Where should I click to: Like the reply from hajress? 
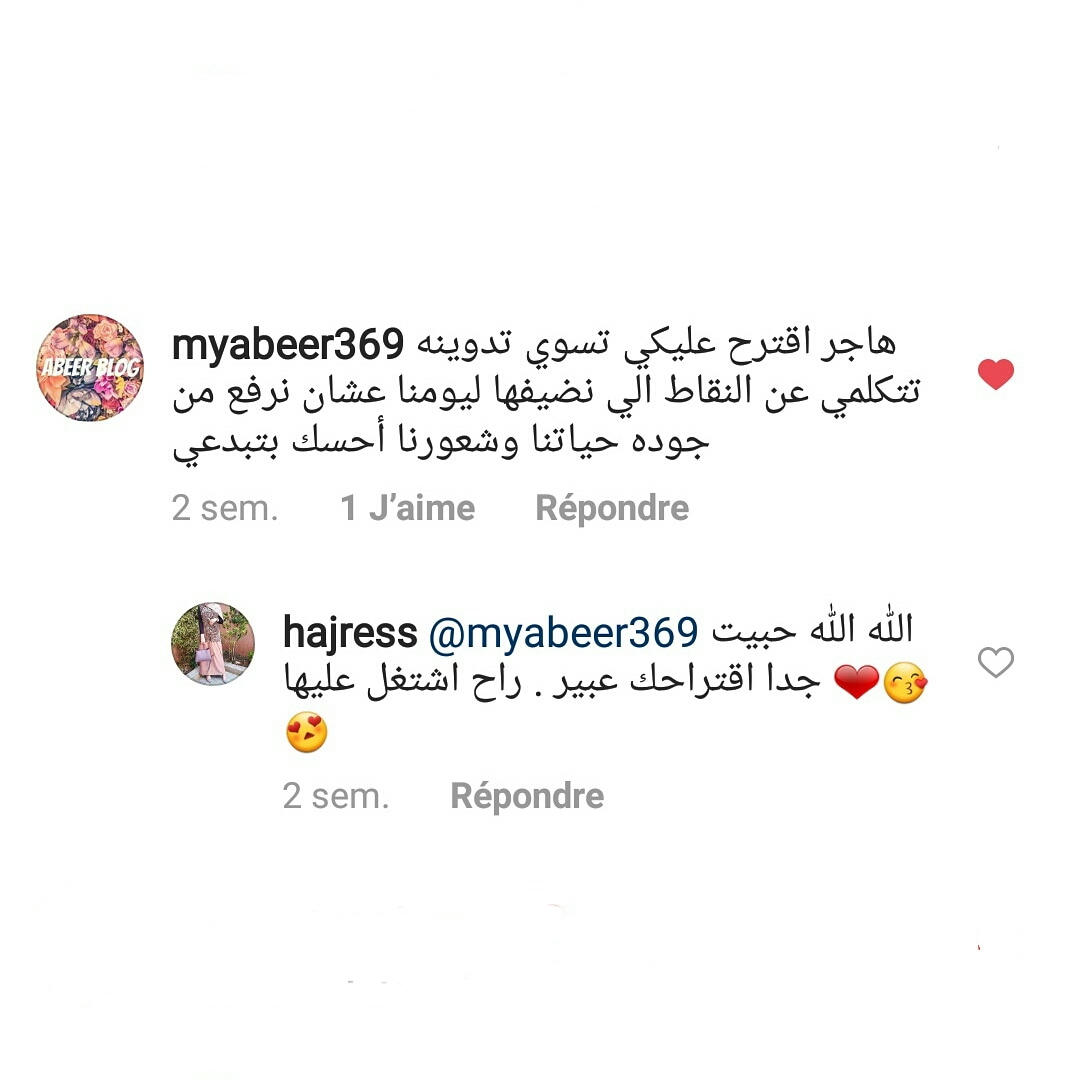[996, 662]
